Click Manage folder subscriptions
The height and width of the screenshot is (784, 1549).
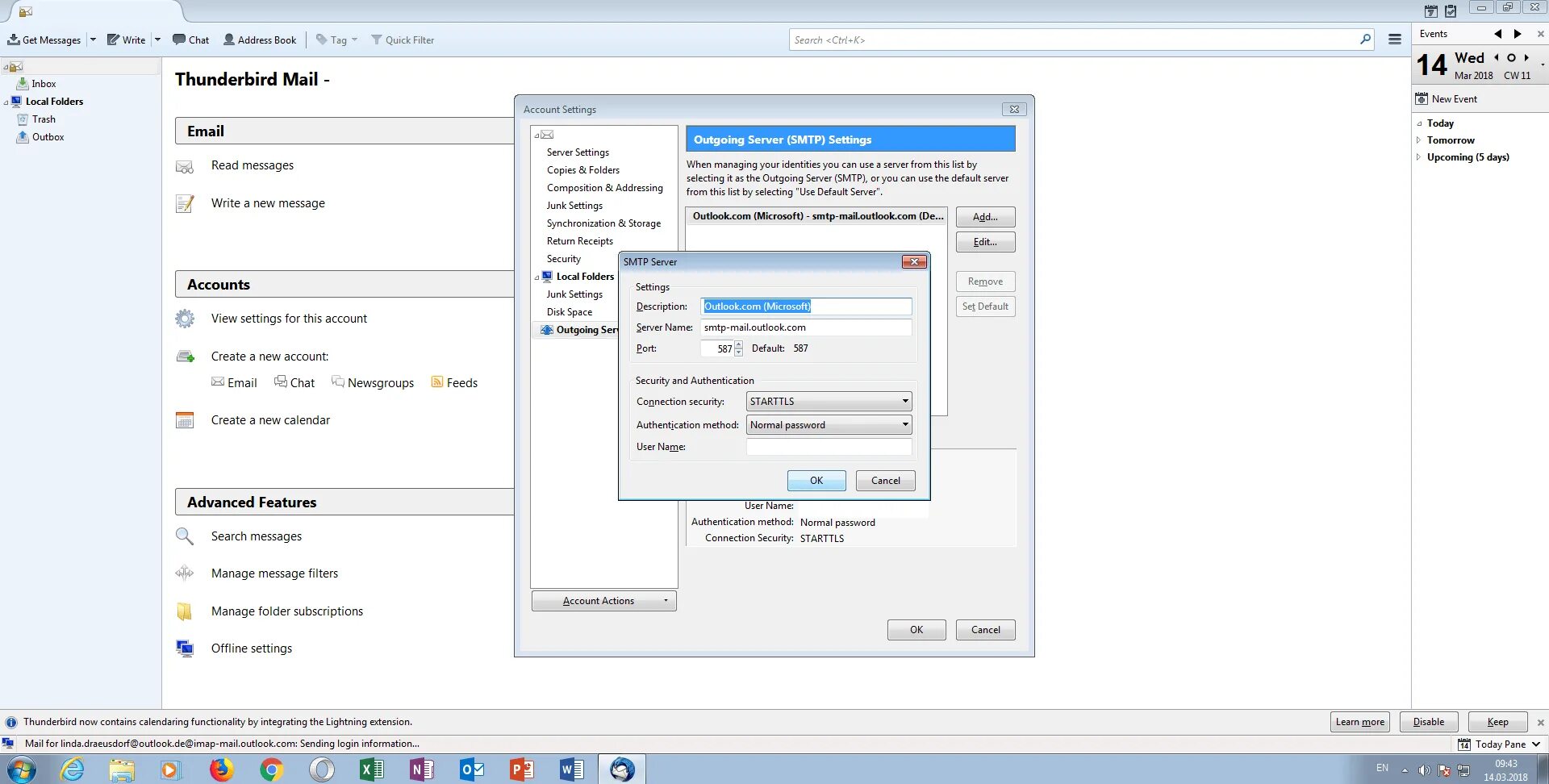pos(286,611)
